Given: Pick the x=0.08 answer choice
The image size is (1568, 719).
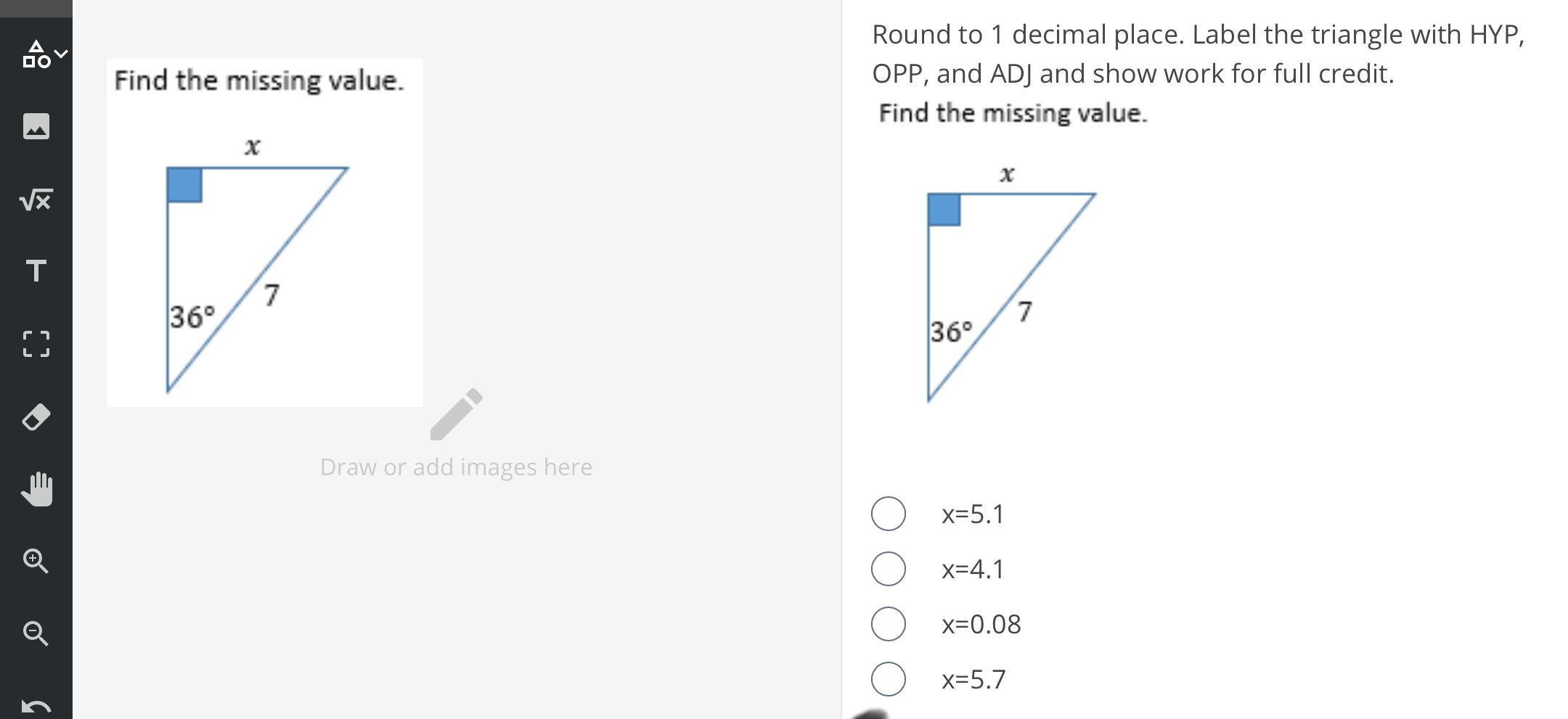Looking at the screenshot, I should point(889,624).
